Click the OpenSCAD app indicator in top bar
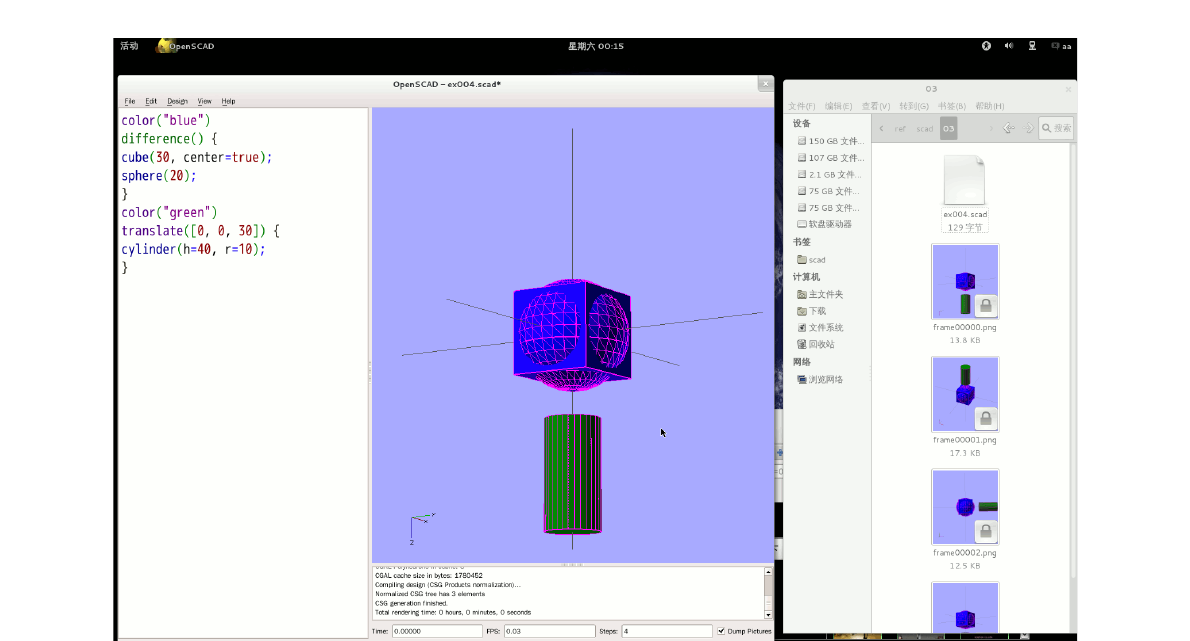Viewport: 1190px width, 641px height. (x=185, y=46)
